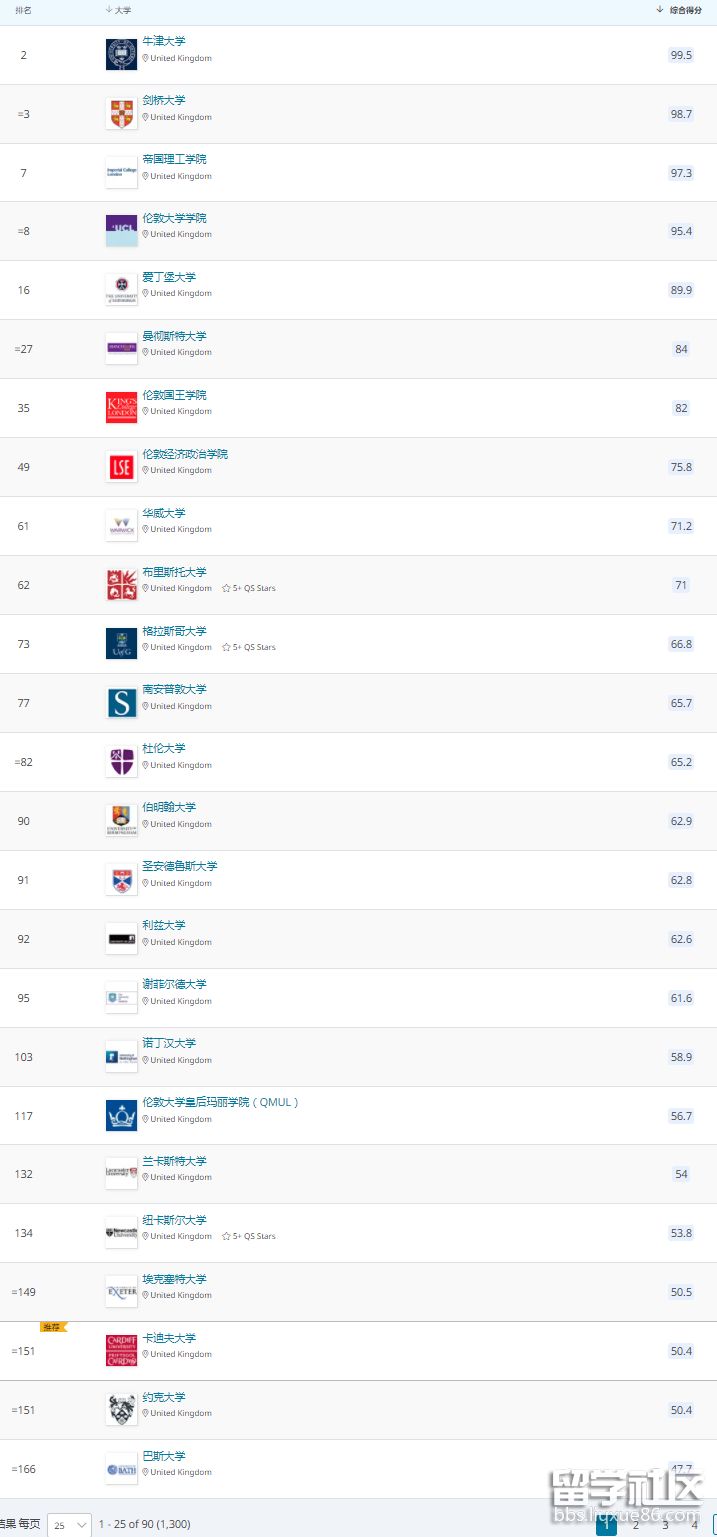Go to page 2 of results

tap(635, 1525)
